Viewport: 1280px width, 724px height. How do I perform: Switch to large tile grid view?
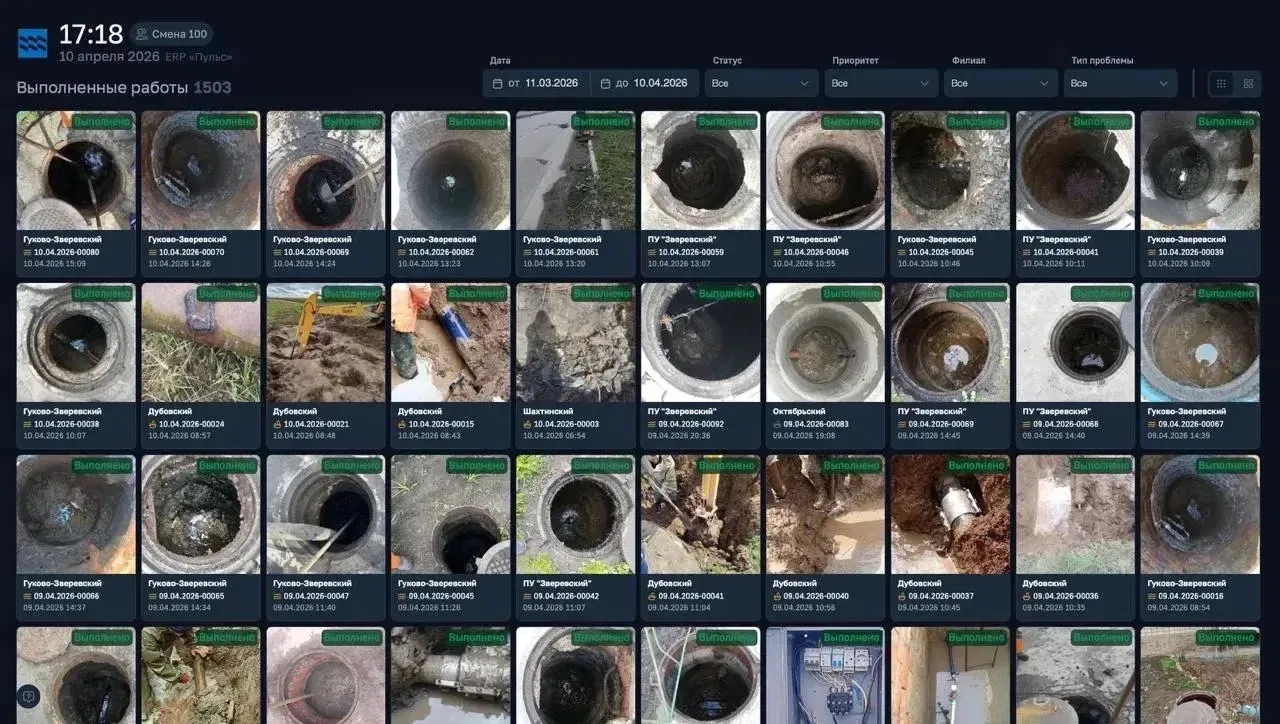[x=1248, y=83]
